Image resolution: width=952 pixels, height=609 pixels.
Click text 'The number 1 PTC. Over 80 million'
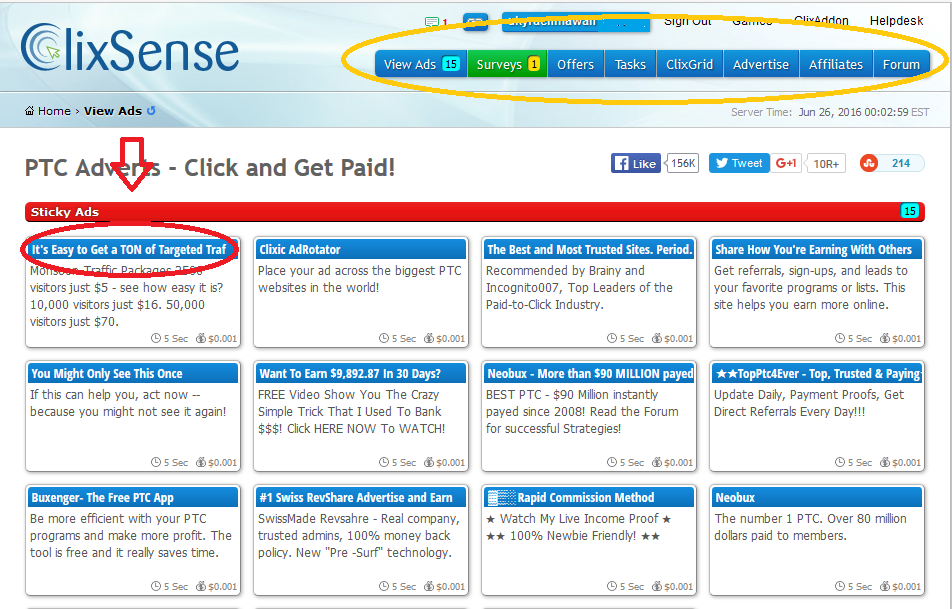point(811,519)
